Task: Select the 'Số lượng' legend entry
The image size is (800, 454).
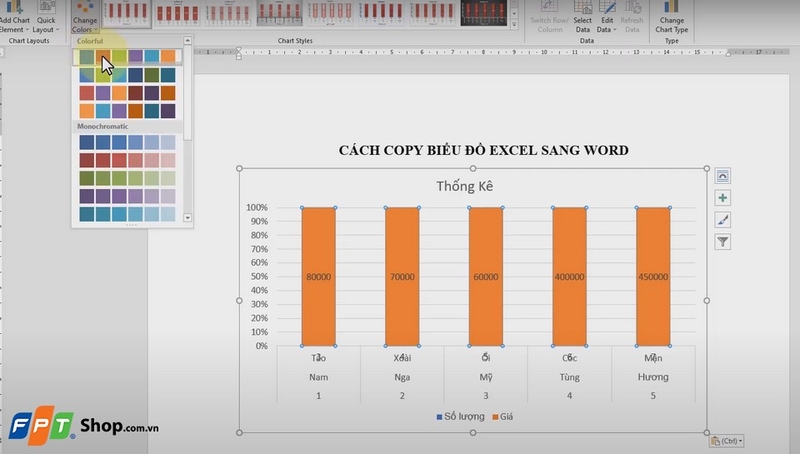Action: 460,416
